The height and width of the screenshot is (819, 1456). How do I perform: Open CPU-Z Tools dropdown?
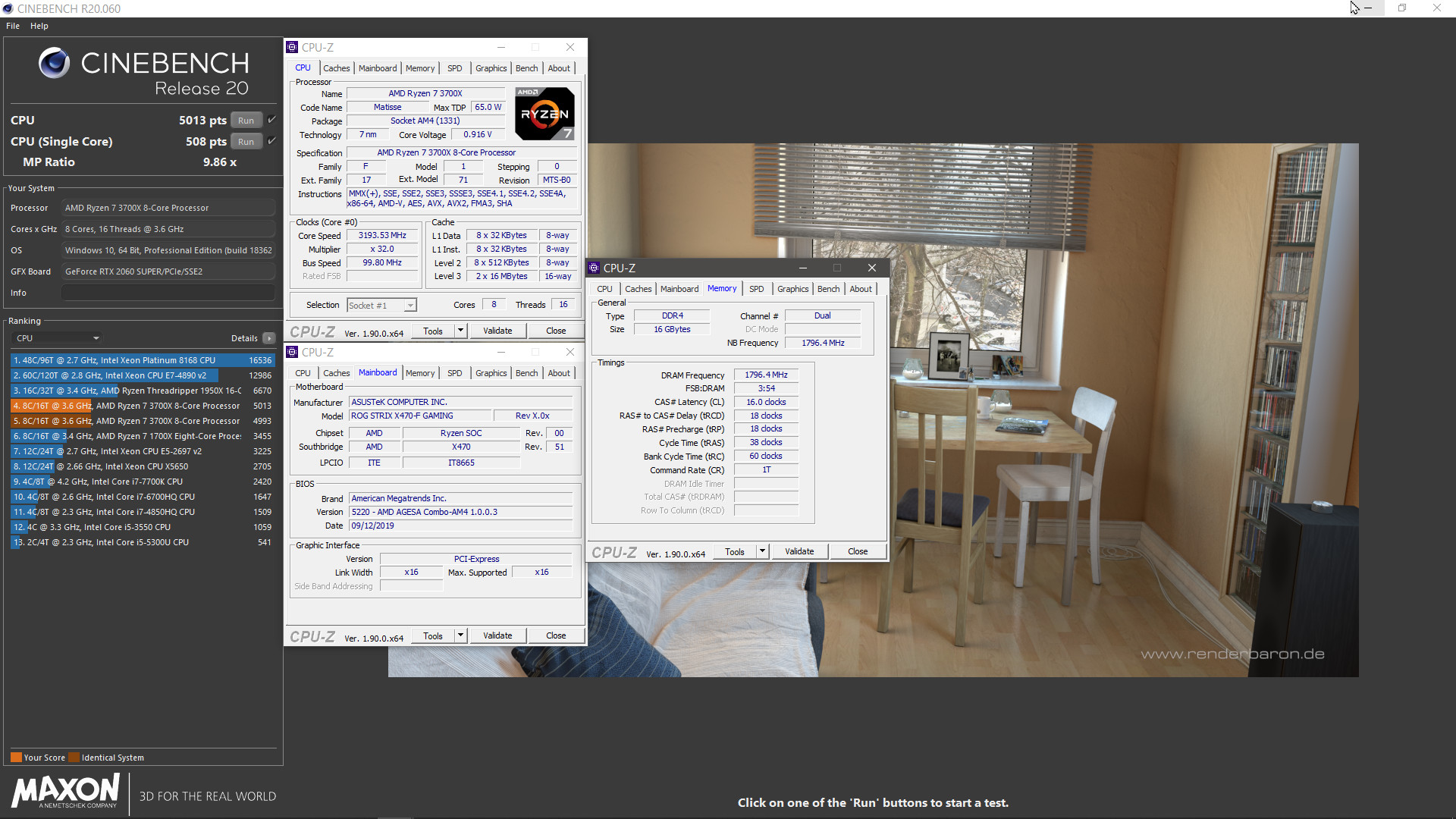click(x=459, y=330)
